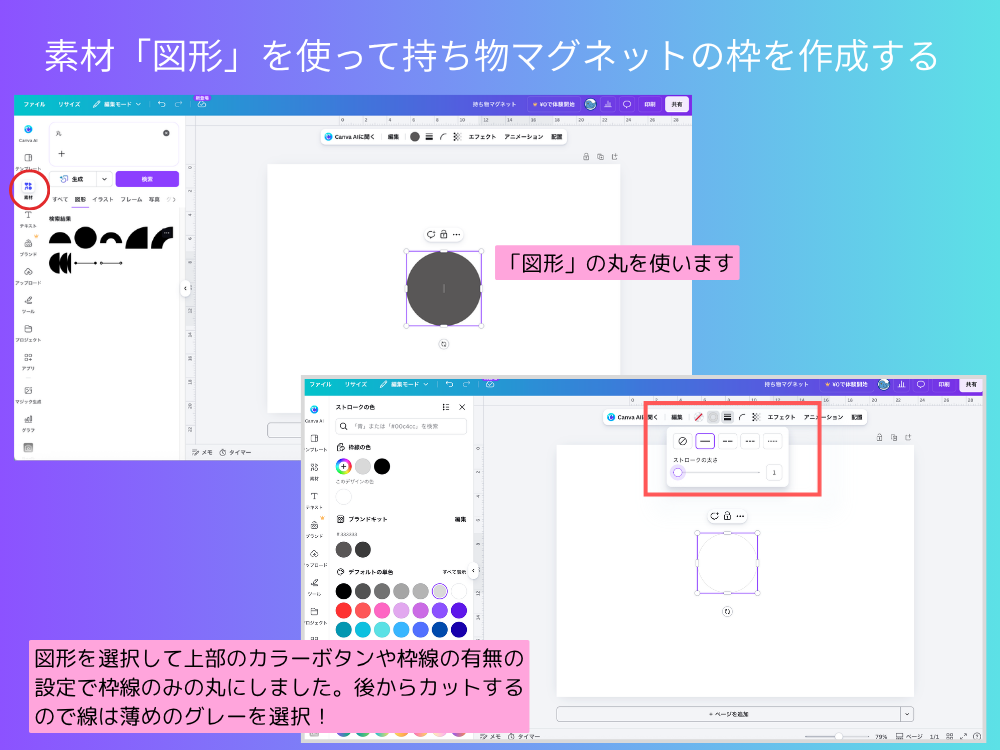This screenshot has width=1000, height=750.
Task: Switch to the 写真 tab in the search results
Action: [154, 199]
